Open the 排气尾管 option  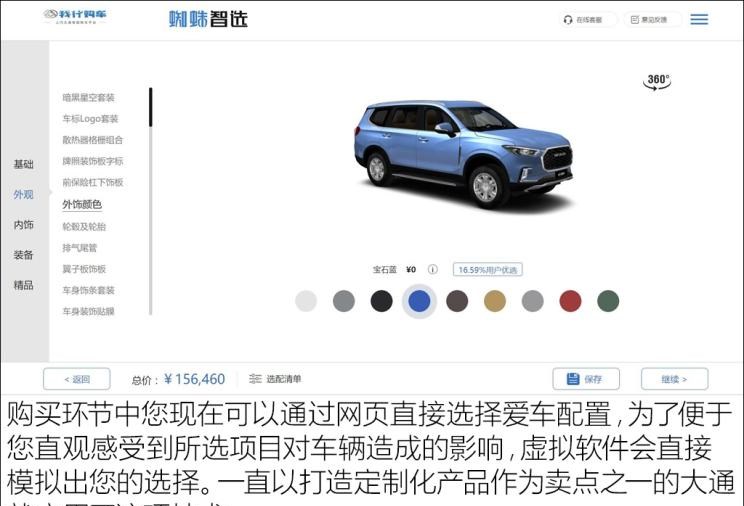click(80, 248)
